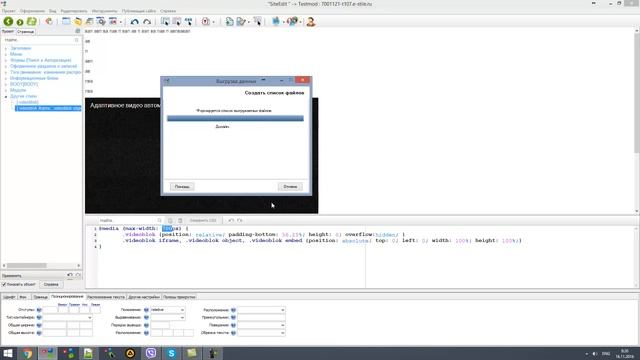This screenshot has width=640, height=360.
Task: Switch to the Шрифт properties tab
Action: point(9,297)
